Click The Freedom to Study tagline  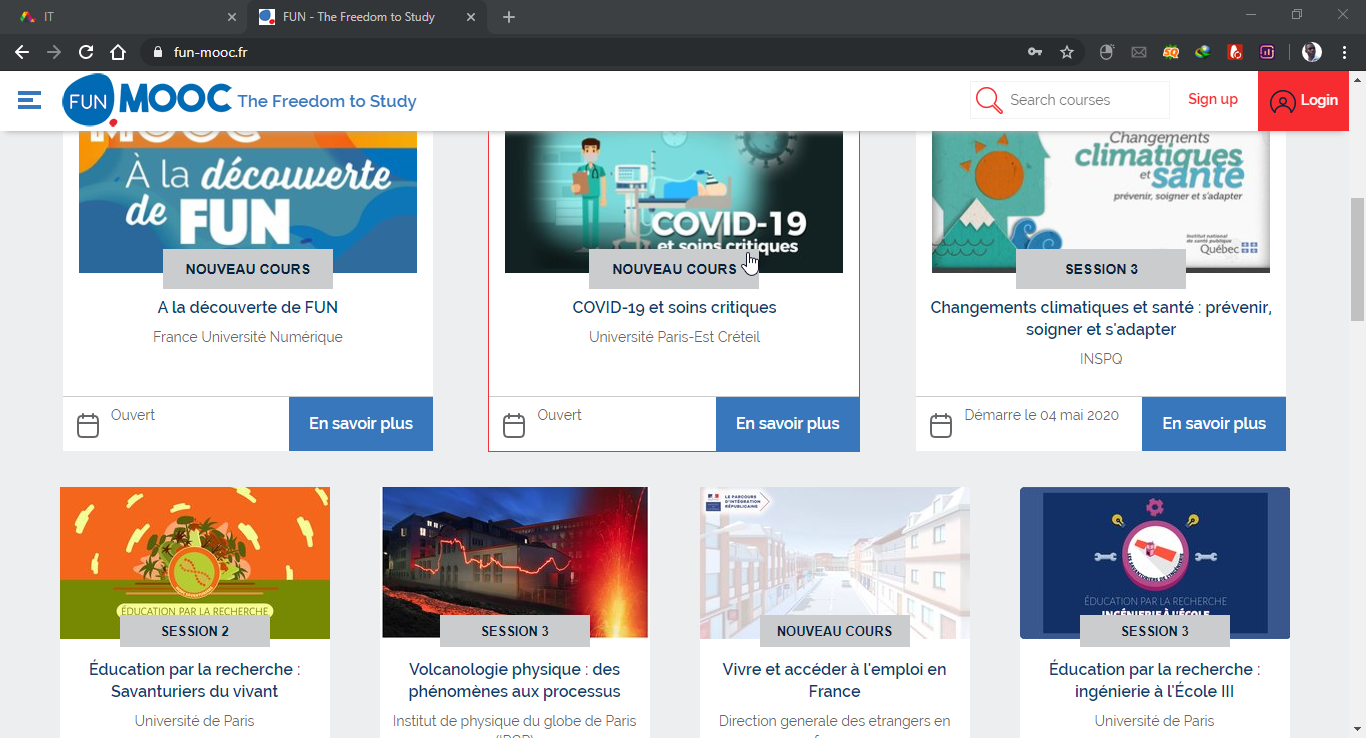[x=327, y=101]
